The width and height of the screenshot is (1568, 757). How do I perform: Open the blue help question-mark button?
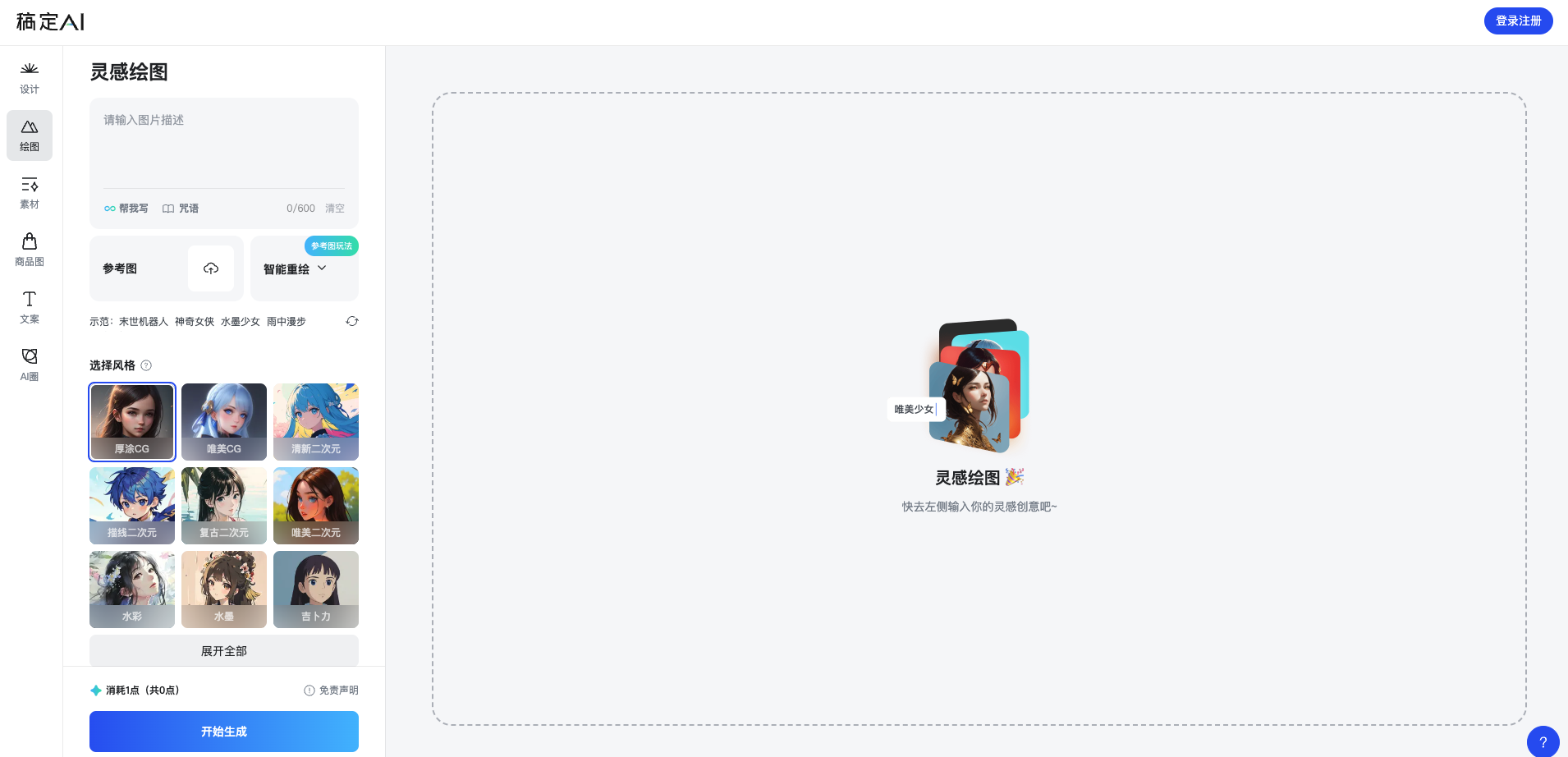pos(1543,742)
